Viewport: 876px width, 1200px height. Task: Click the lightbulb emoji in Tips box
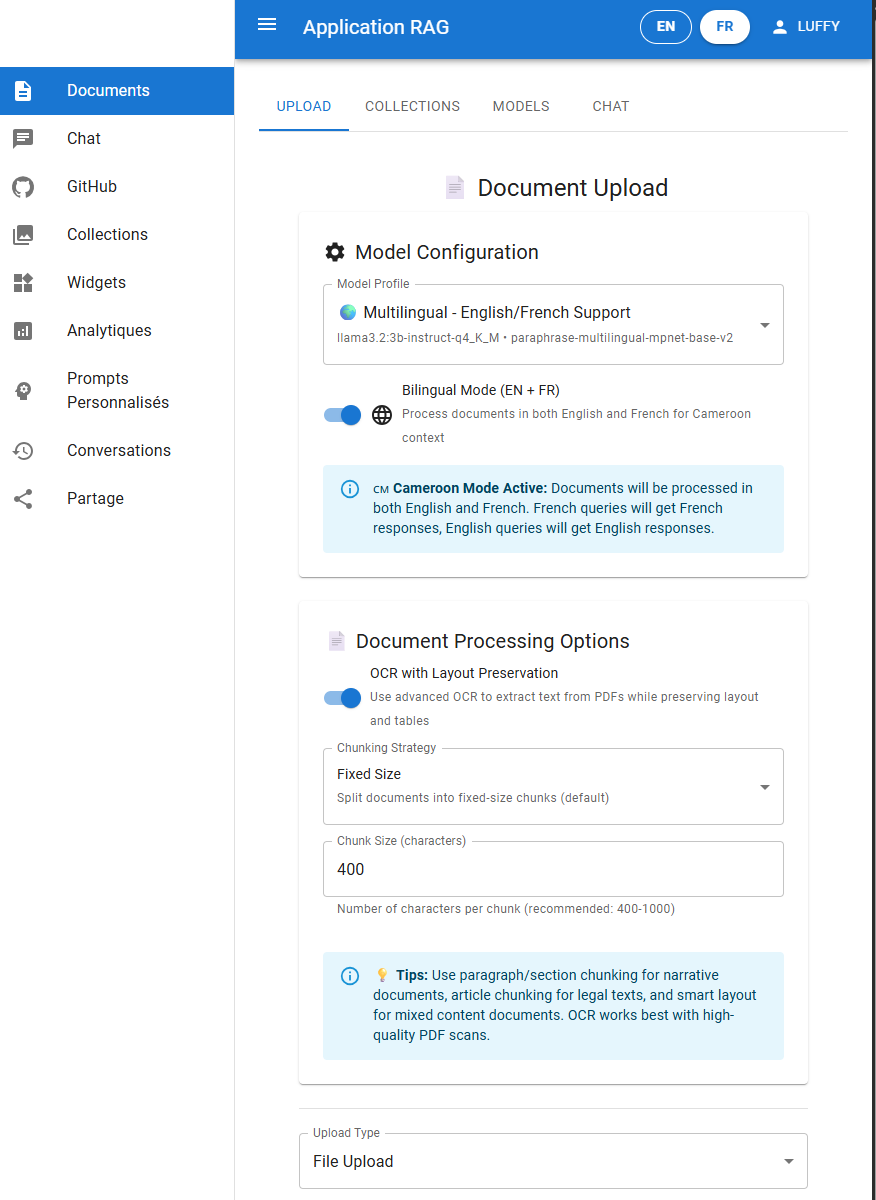(382, 975)
